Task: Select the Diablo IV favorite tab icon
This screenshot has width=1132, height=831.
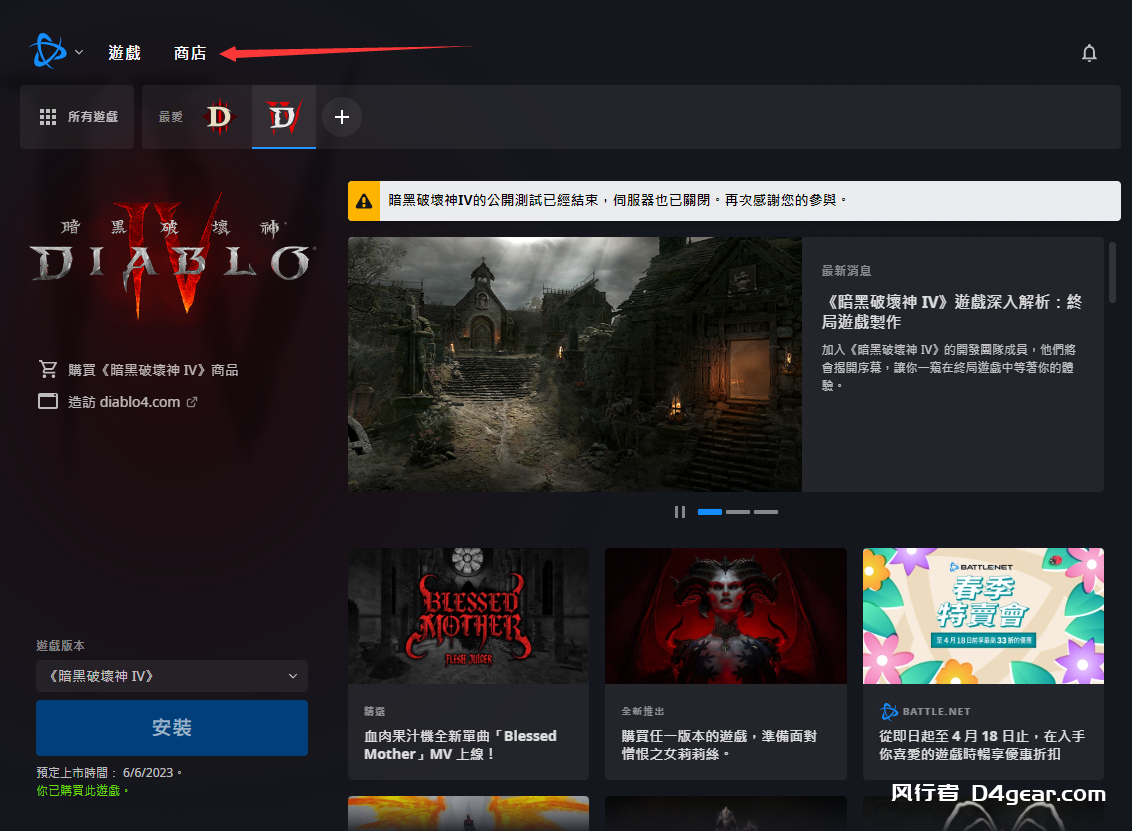Action: (284, 117)
